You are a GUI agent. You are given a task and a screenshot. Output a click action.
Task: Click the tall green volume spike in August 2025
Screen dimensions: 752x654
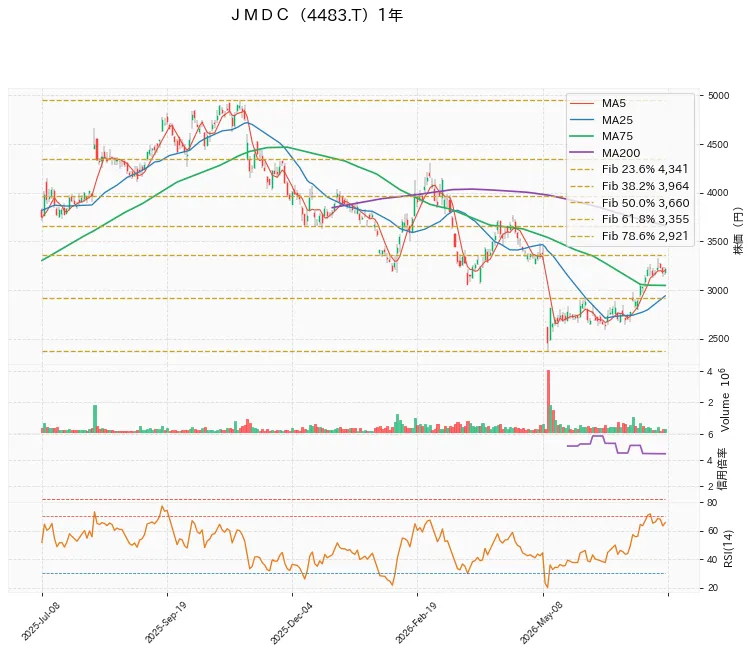[x=95, y=419]
